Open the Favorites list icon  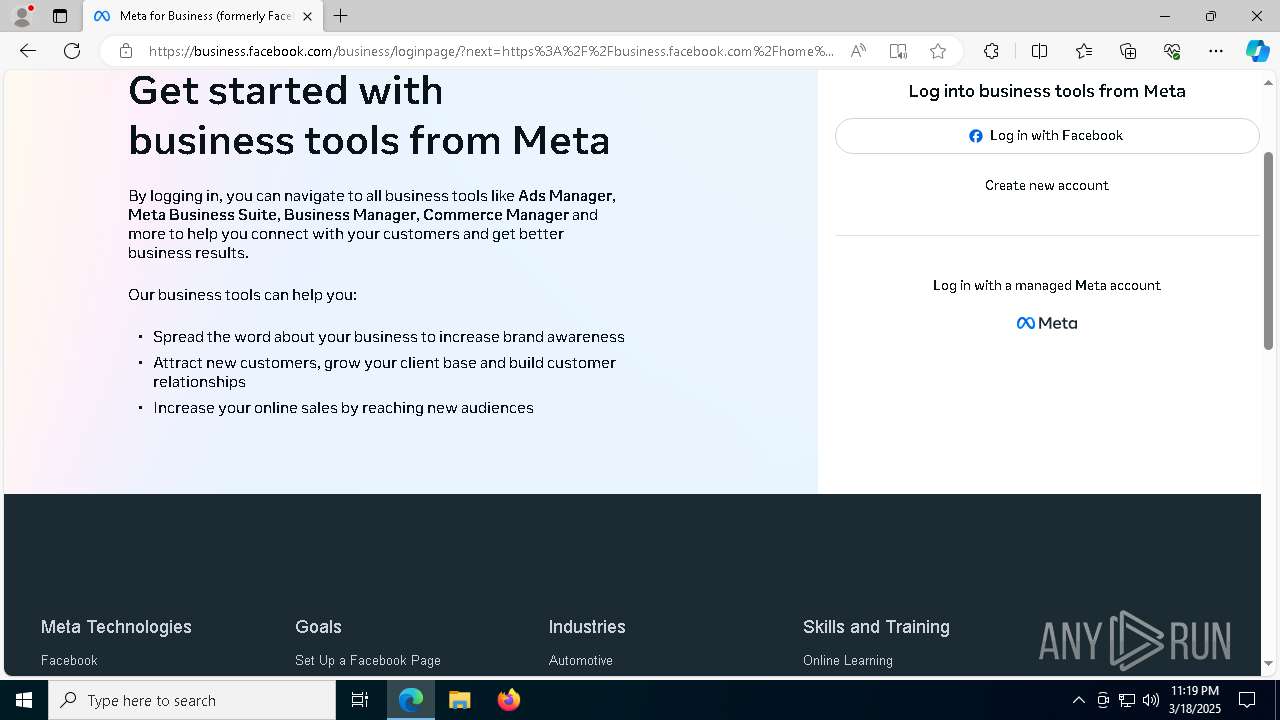pyautogui.click(x=1084, y=51)
